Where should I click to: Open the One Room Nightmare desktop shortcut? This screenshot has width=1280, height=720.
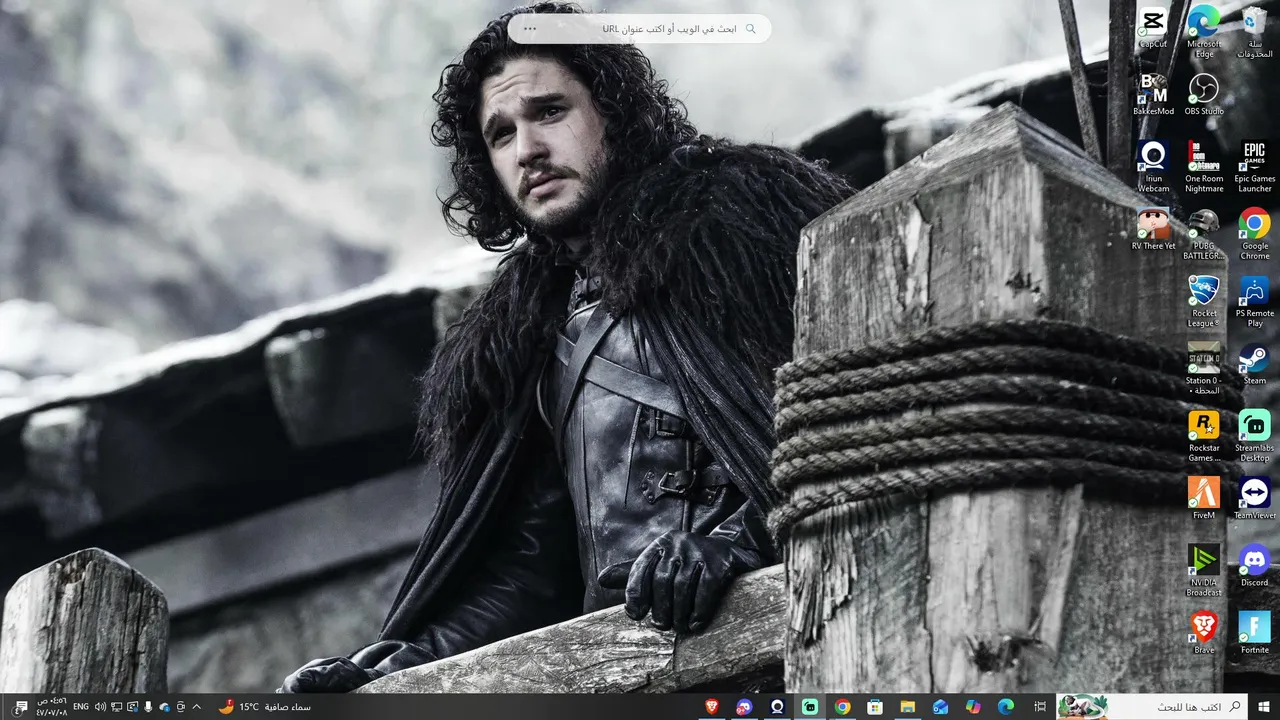[1204, 167]
